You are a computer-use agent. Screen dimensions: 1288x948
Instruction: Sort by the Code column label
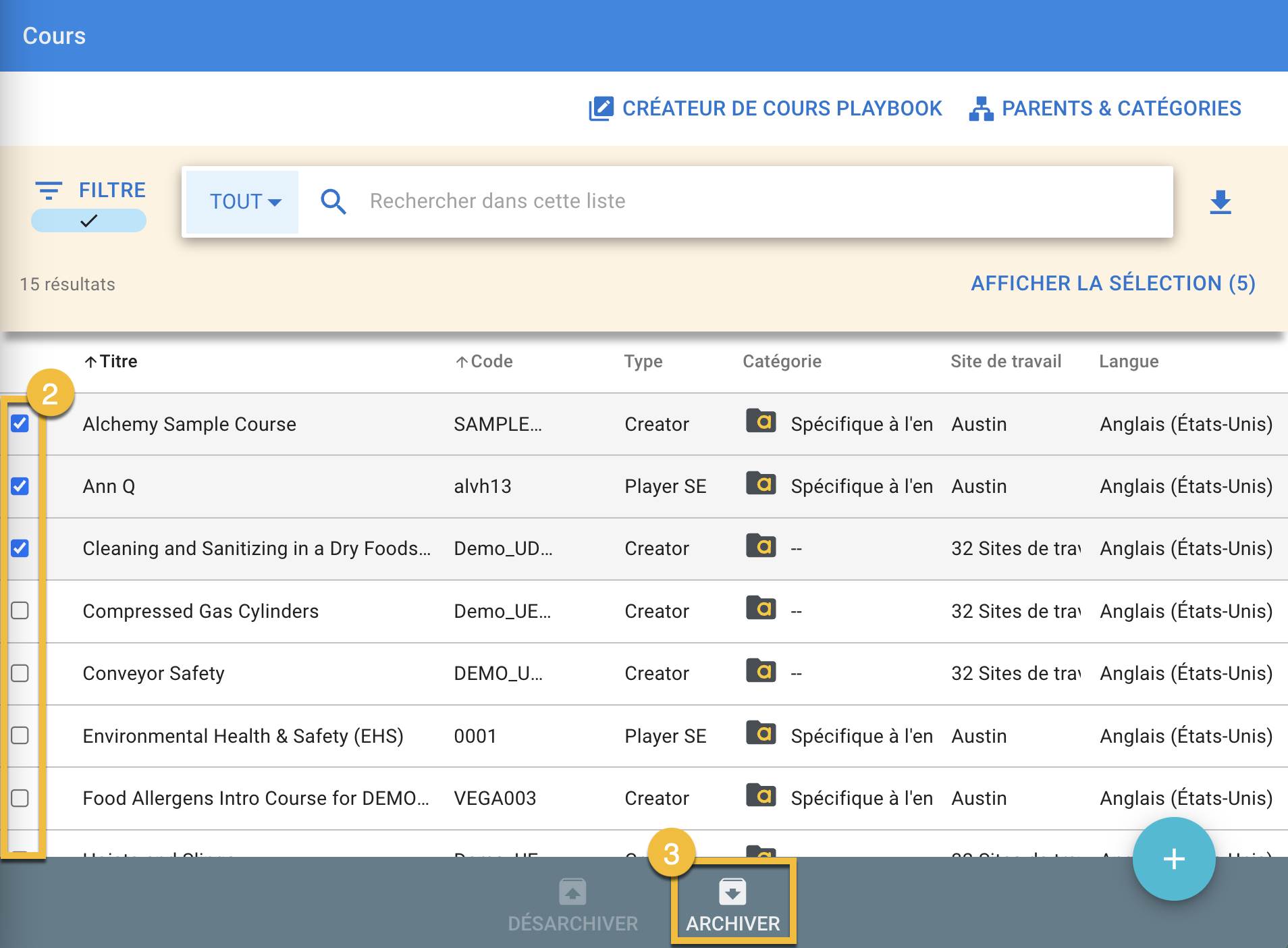click(x=492, y=362)
